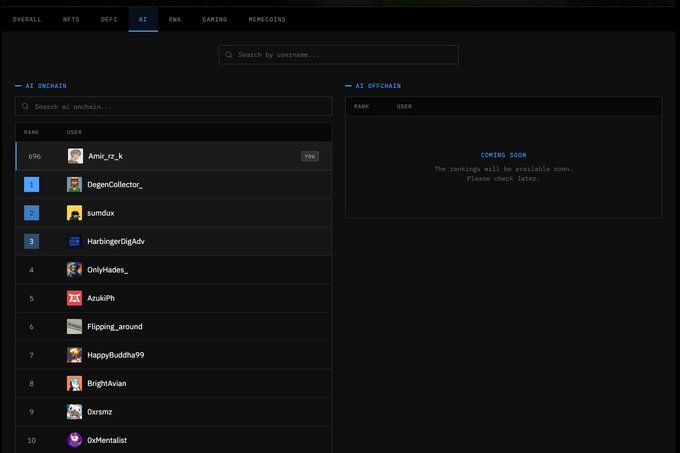
Task: Click the magnifier icon in username search
Action: (x=229, y=55)
